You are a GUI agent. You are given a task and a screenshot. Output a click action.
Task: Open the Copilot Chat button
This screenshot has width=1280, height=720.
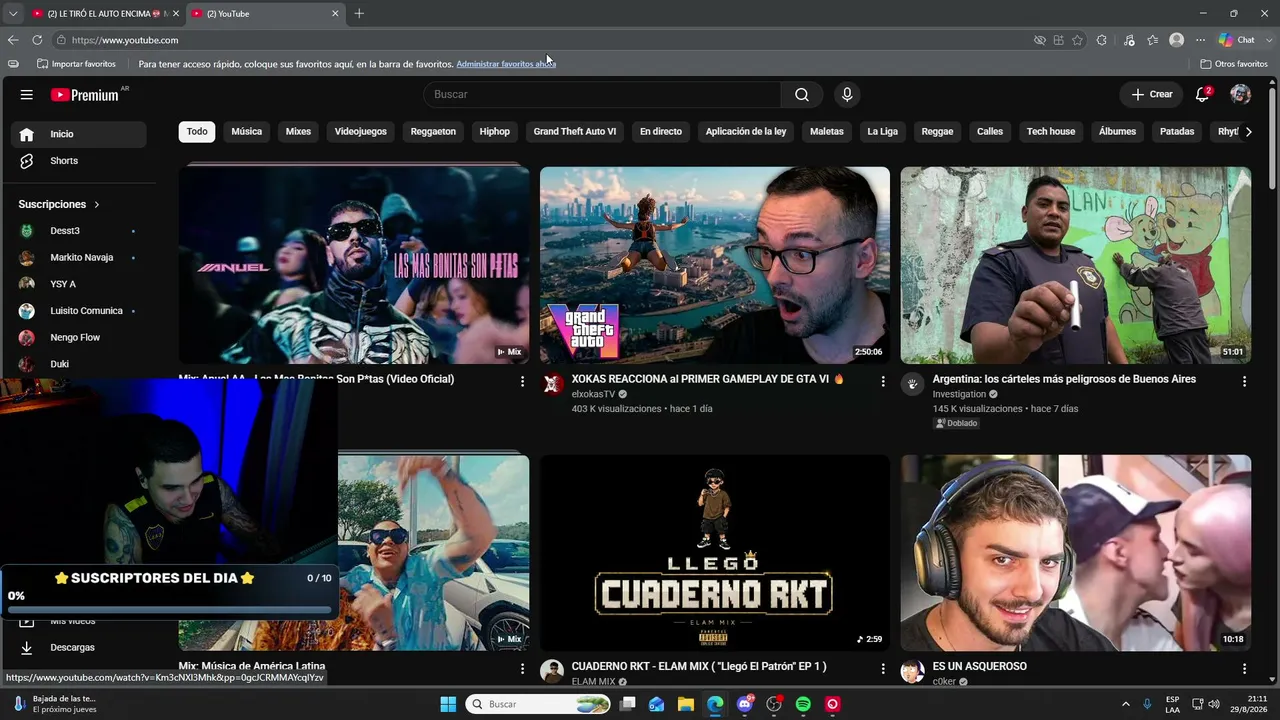point(1237,40)
